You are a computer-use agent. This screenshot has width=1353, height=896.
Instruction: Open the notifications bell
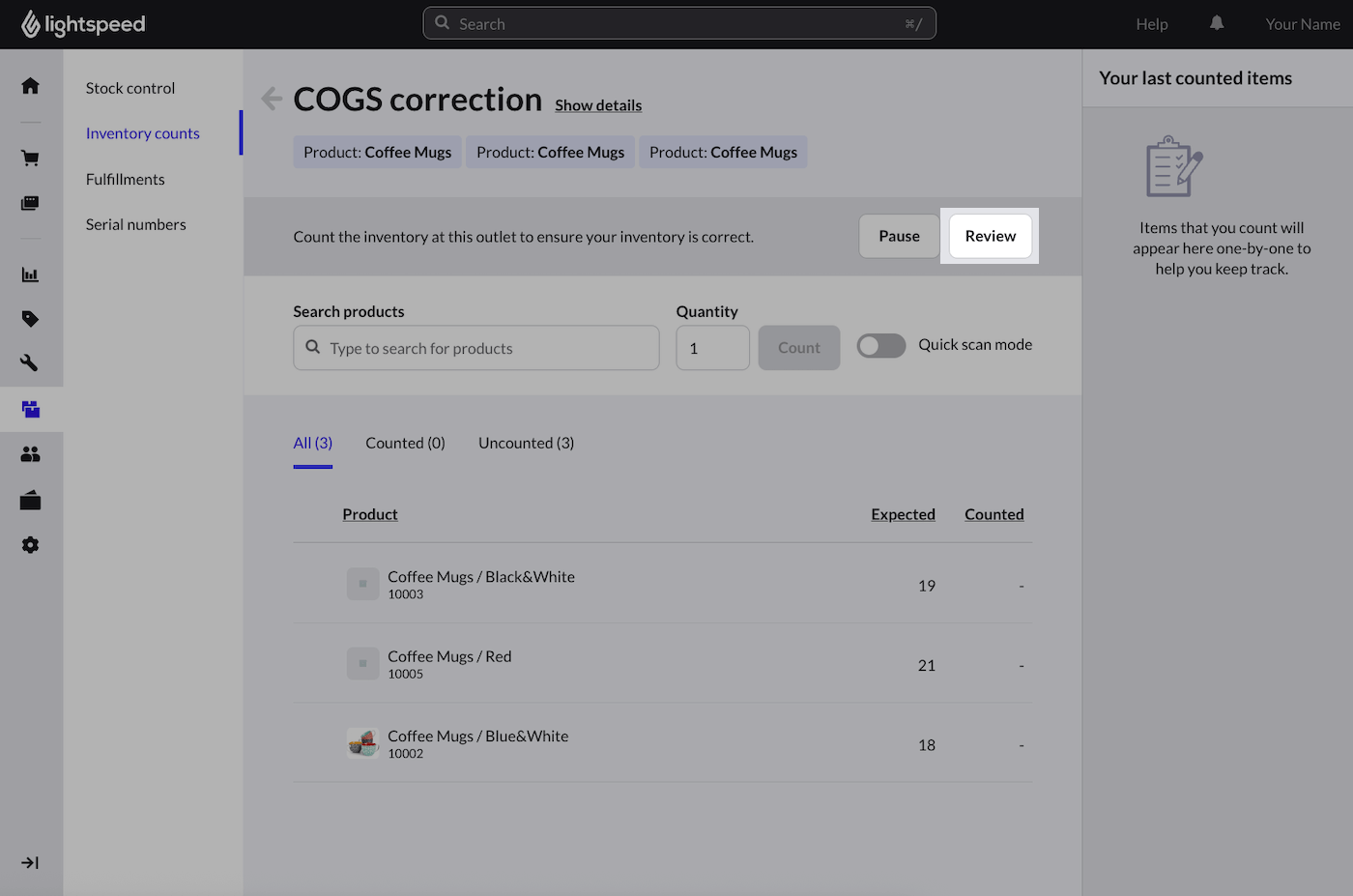(1217, 23)
